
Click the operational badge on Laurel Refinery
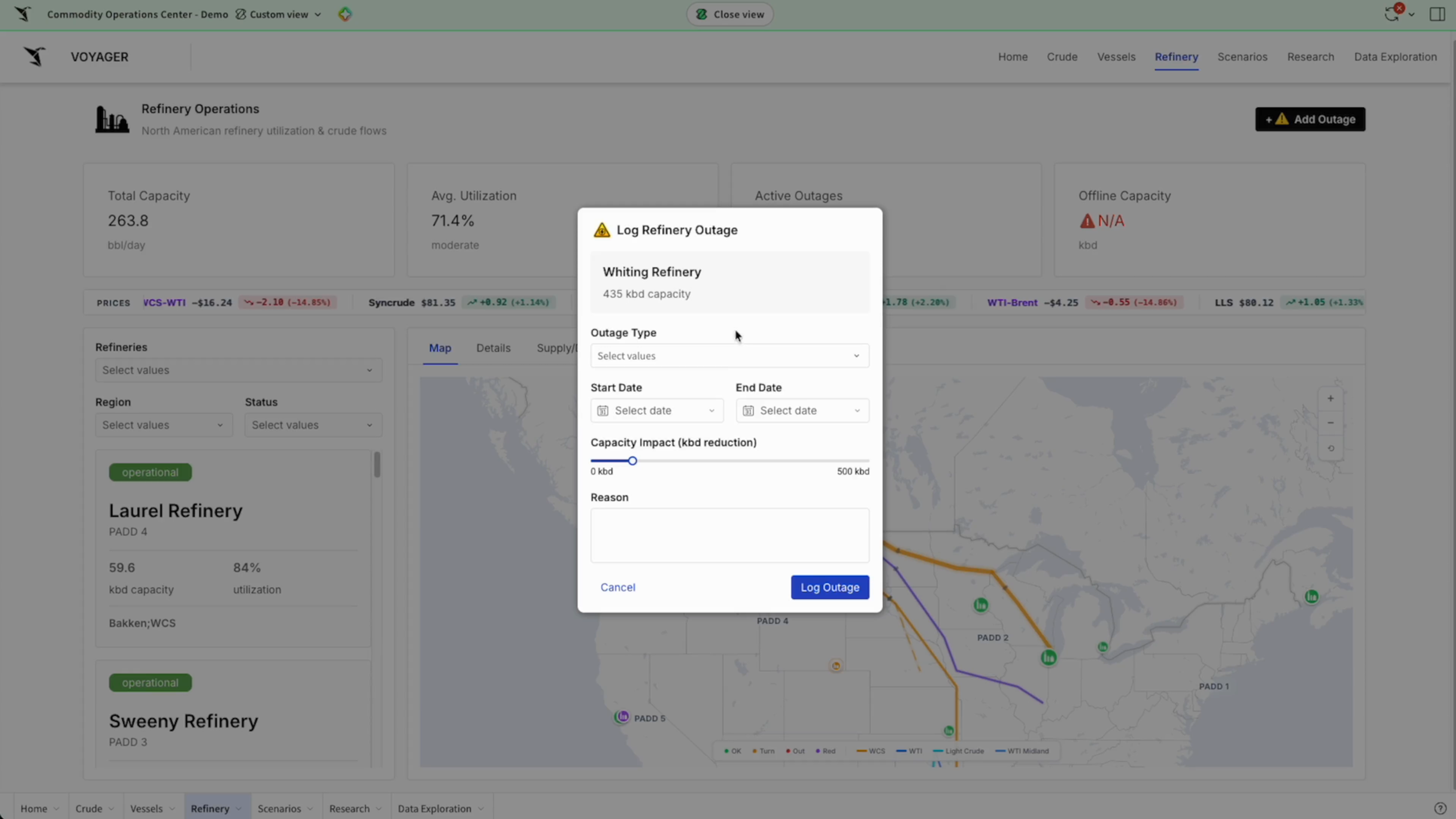click(151, 472)
